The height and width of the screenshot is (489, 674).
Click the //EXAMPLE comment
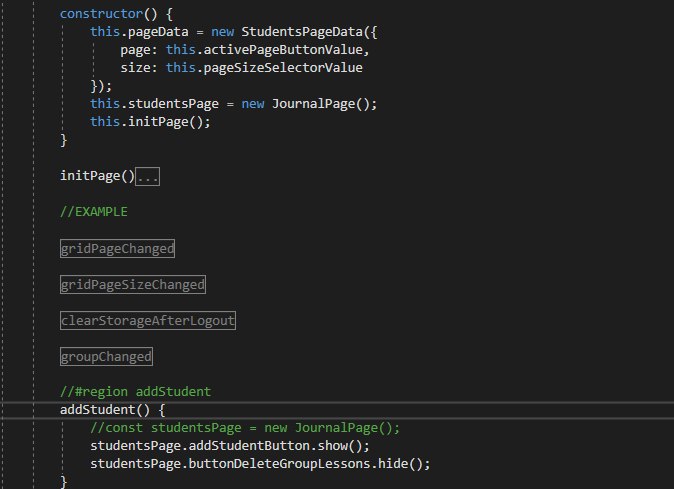[x=94, y=212]
